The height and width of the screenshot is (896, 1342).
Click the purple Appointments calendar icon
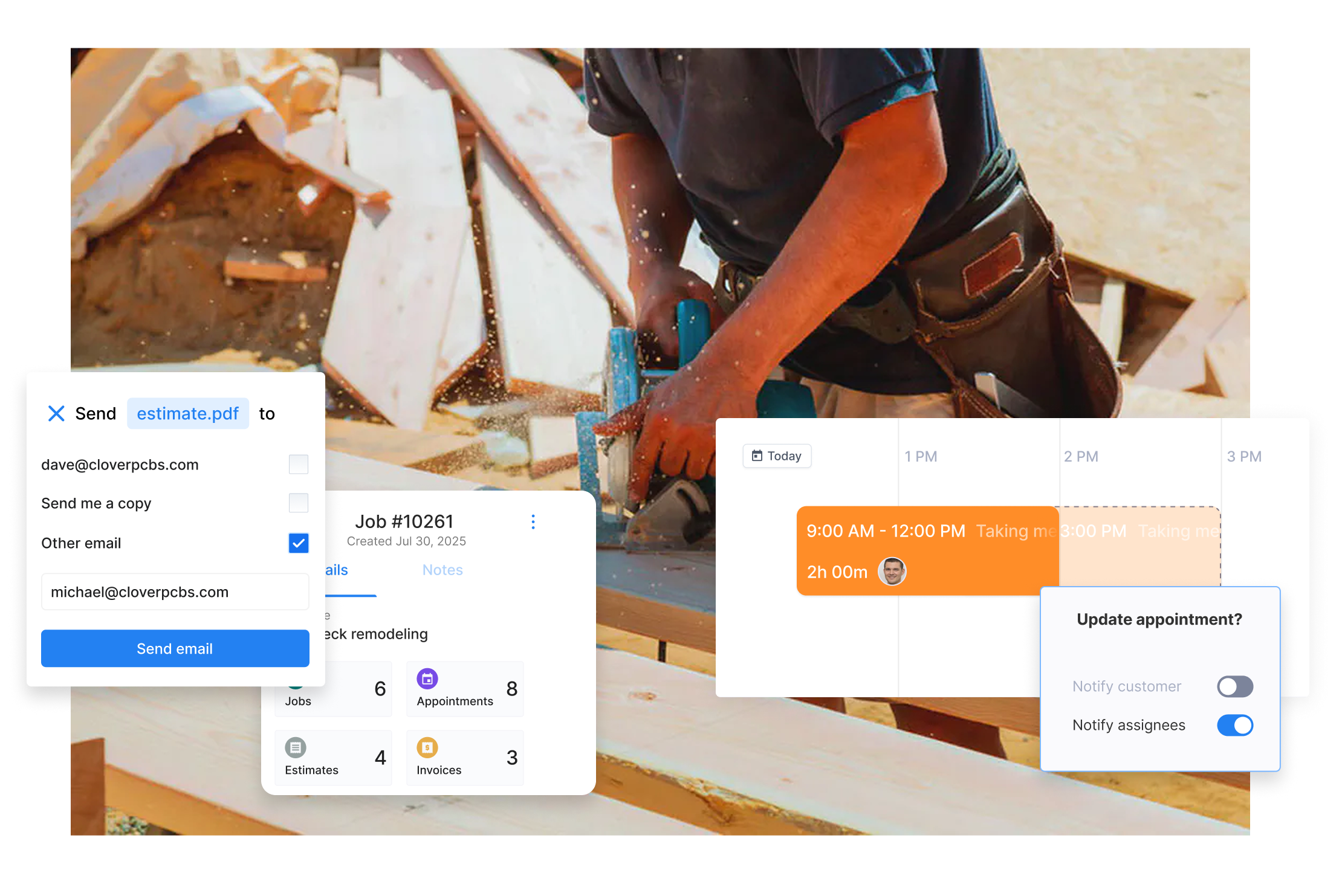427,678
